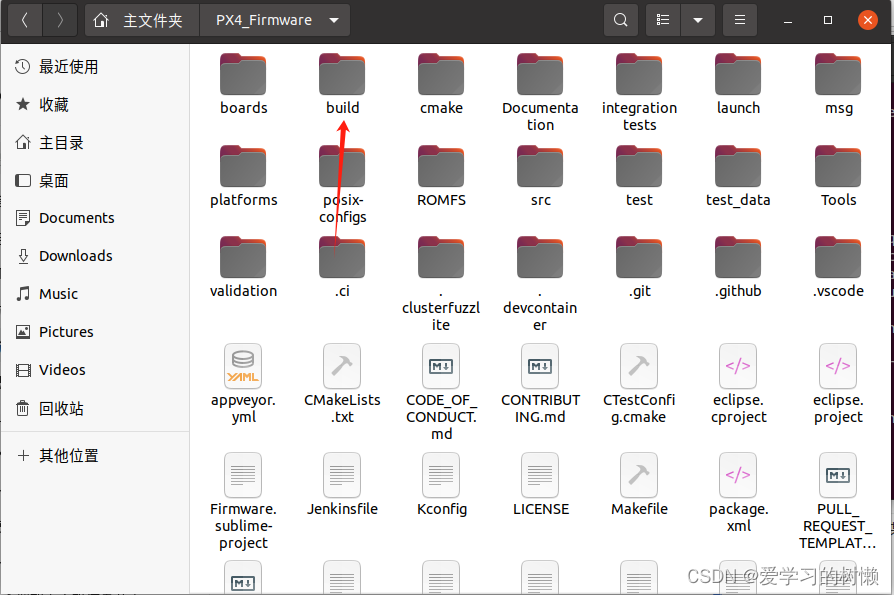Go back with the left arrow

point(25,20)
